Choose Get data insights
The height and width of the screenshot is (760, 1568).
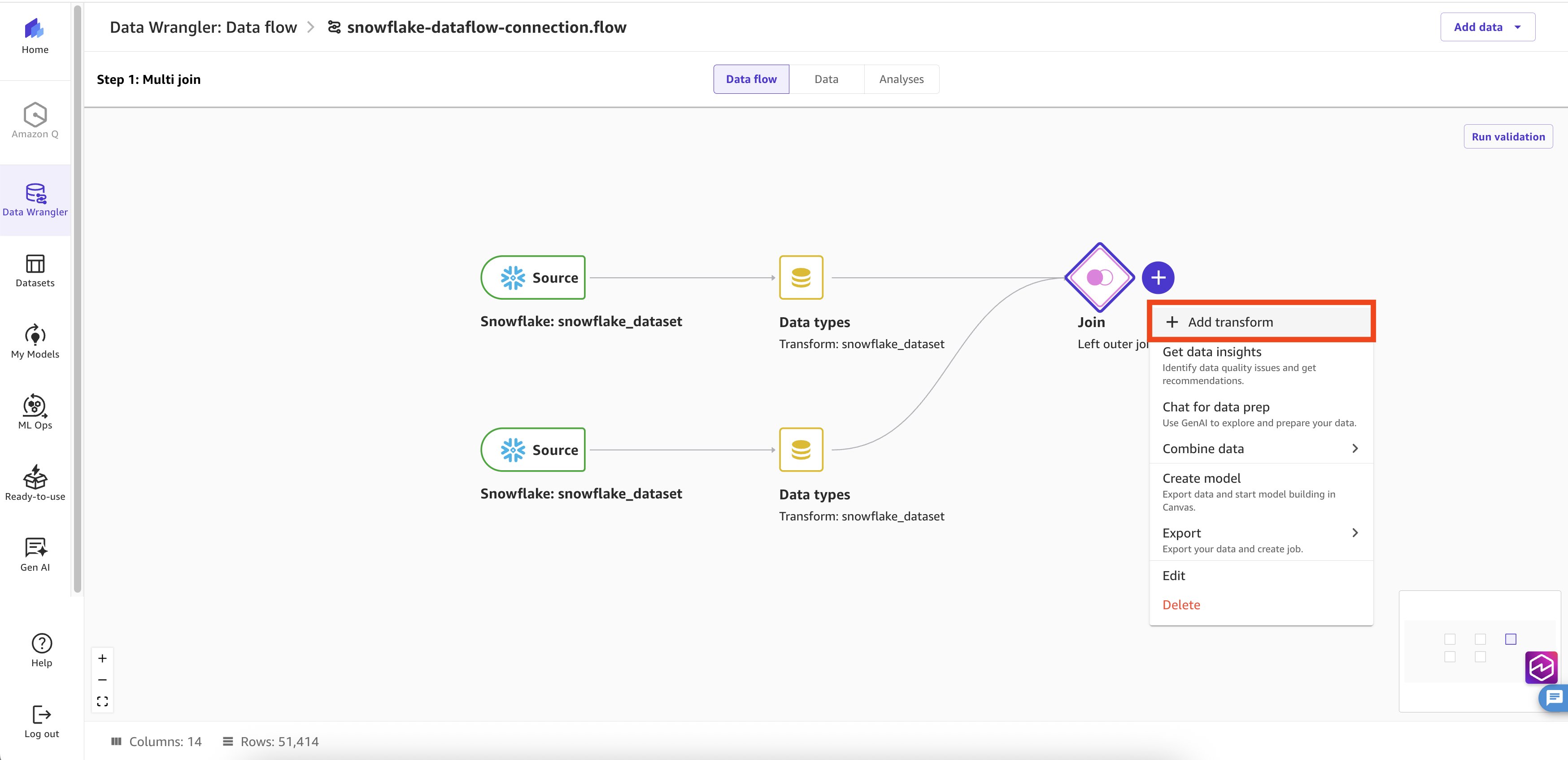[x=1261, y=365]
